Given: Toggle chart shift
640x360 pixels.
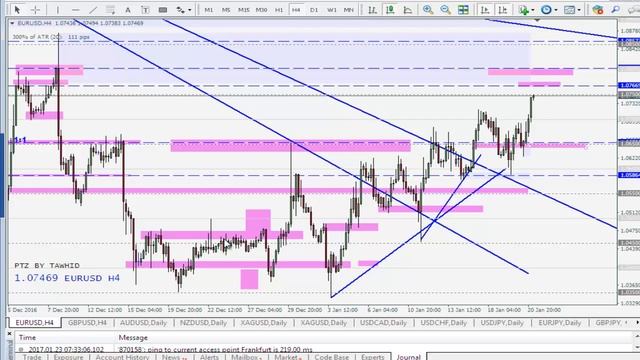Looking at the screenshot, I should point(503,9).
